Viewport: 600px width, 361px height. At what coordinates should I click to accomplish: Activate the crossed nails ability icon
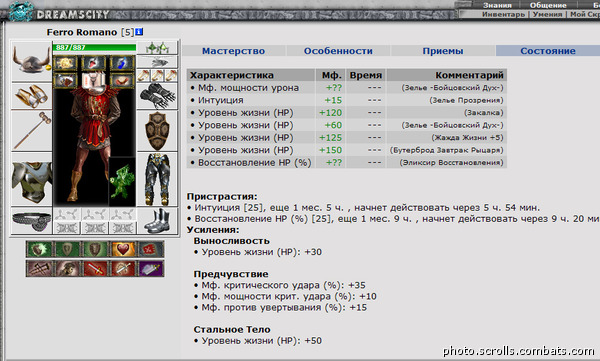coord(39,268)
